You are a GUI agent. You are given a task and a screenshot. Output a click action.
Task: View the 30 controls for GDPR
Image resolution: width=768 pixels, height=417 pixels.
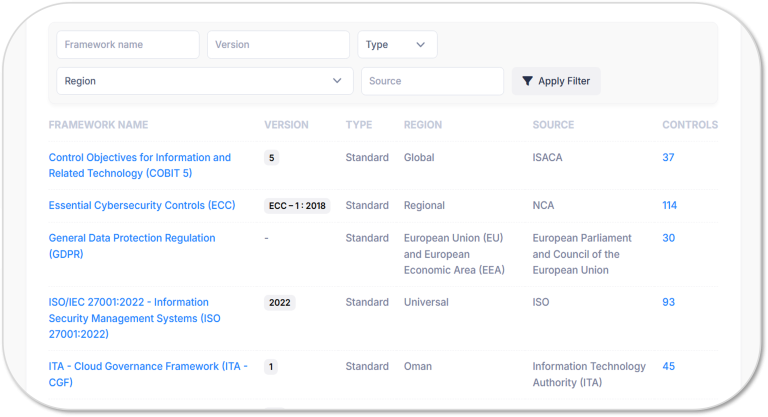(669, 238)
